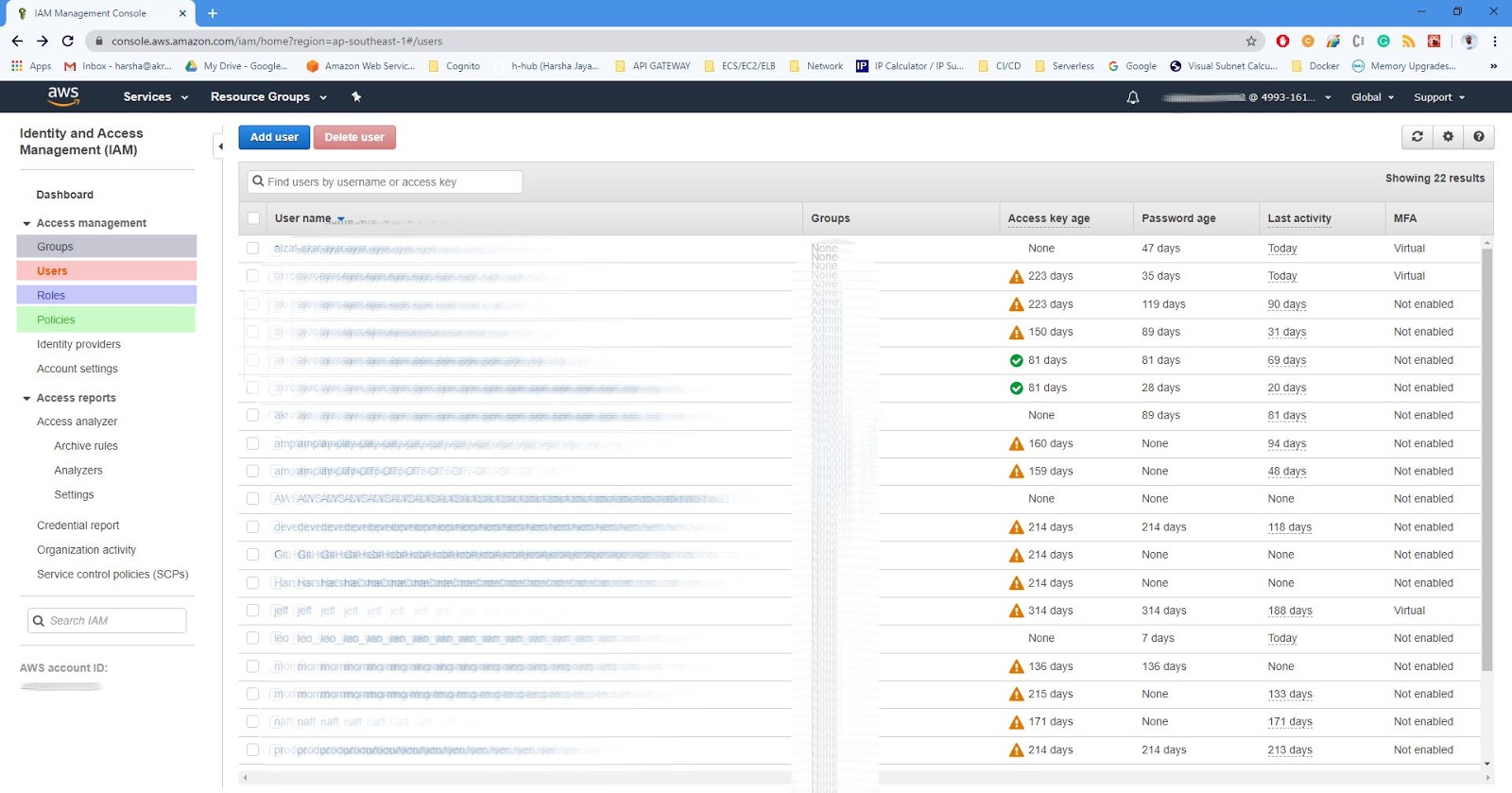The width and height of the screenshot is (1512, 793).
Task: Click the Chrome profile avatar icon
Action: [1469, 41]
